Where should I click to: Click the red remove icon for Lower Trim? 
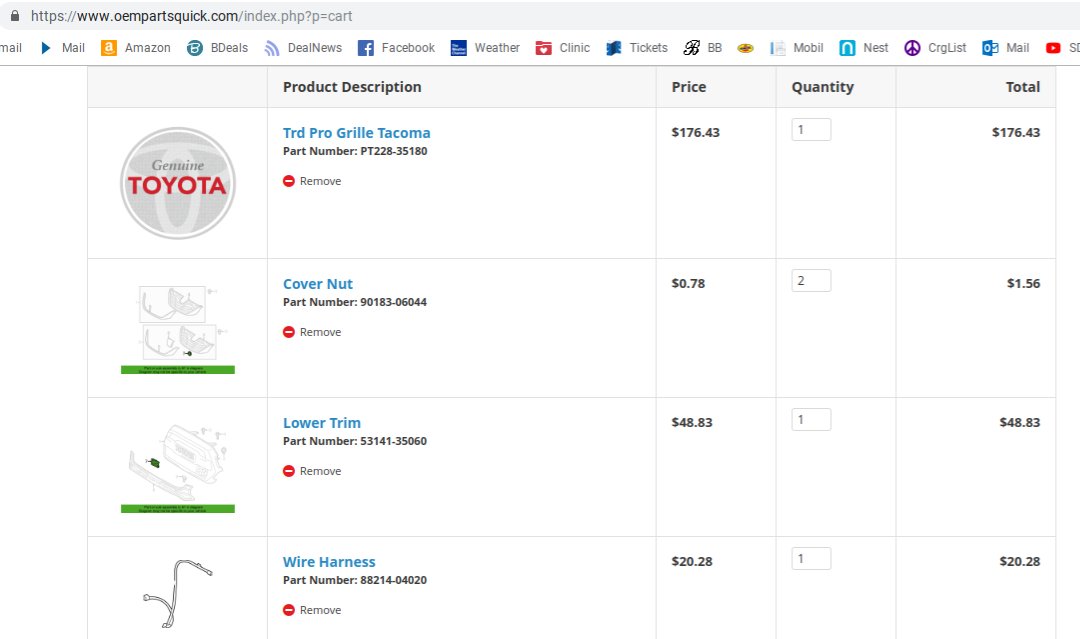[289, 471]
